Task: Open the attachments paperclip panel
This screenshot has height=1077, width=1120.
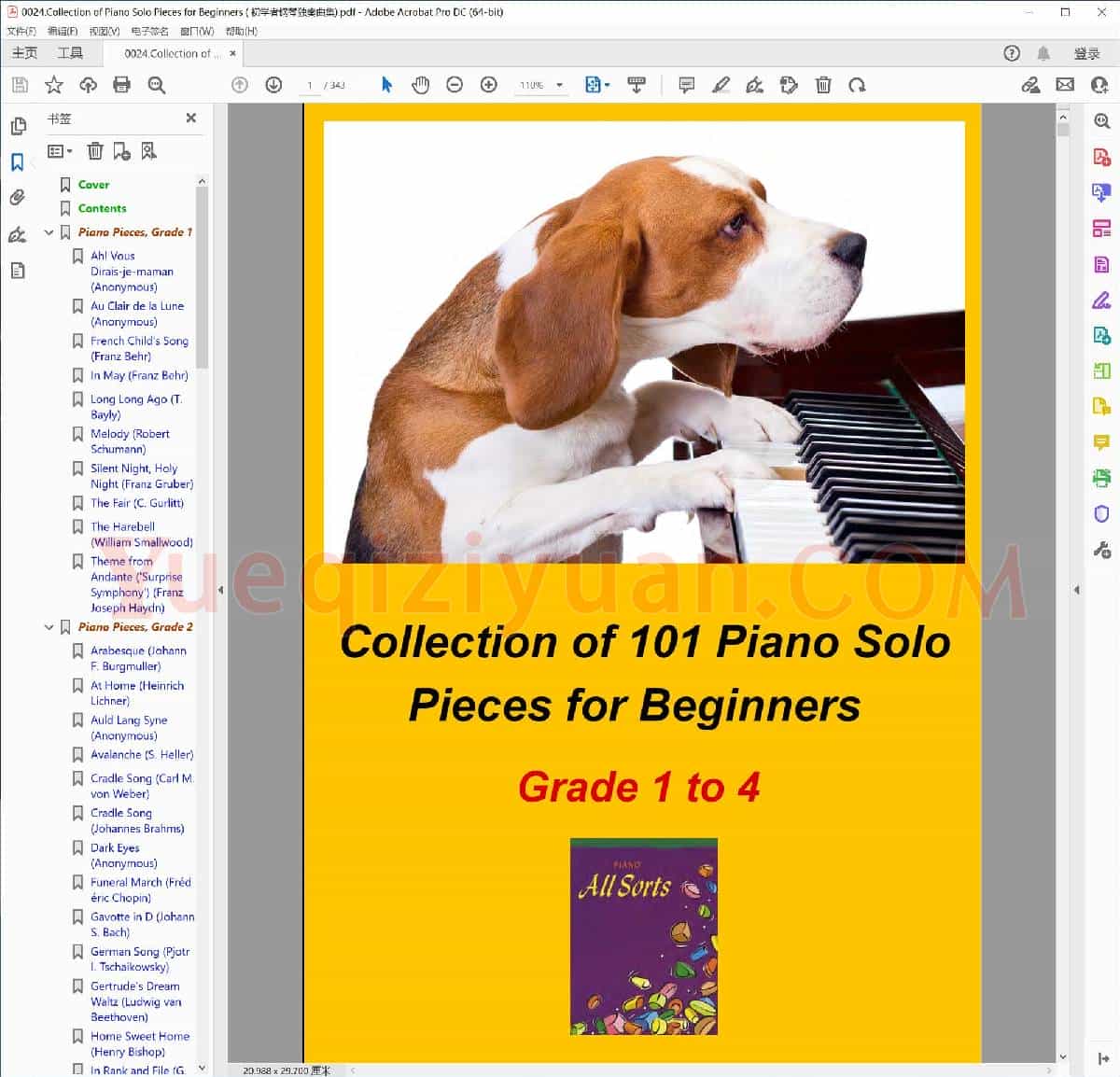Action: click(17, 198)
